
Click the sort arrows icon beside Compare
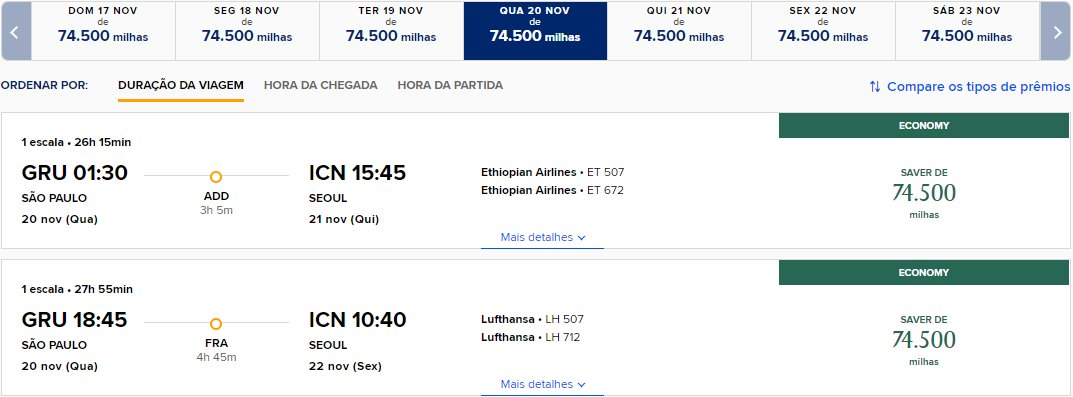[875, 87]
